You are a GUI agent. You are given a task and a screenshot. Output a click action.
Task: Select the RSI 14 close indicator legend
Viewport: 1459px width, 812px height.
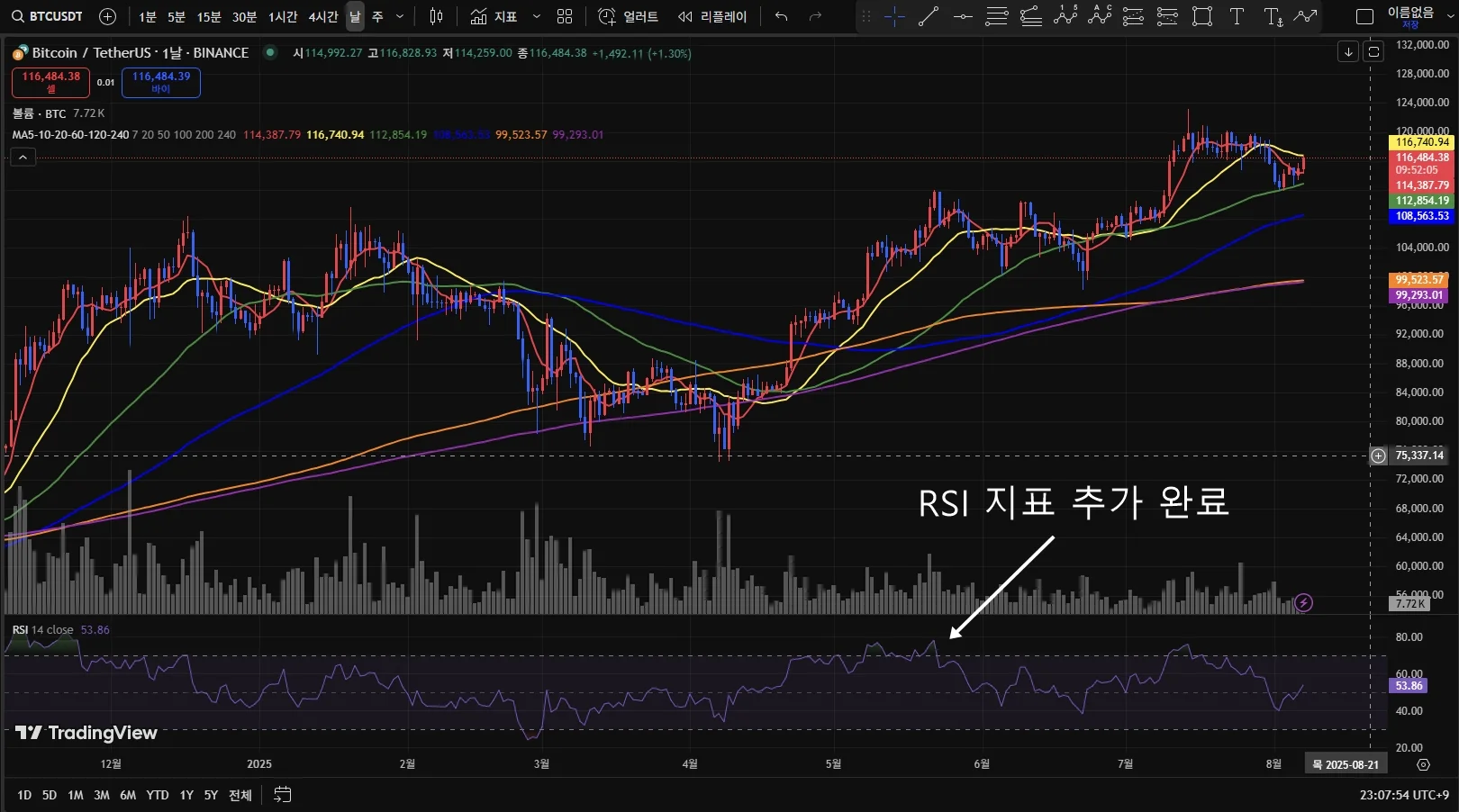(x=43, y=630)
